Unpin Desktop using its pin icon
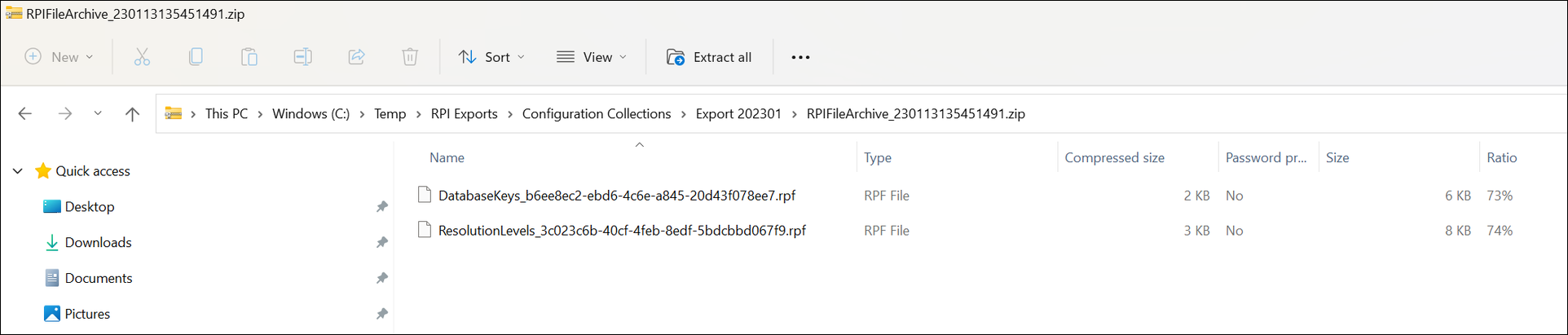 point(381,207)
